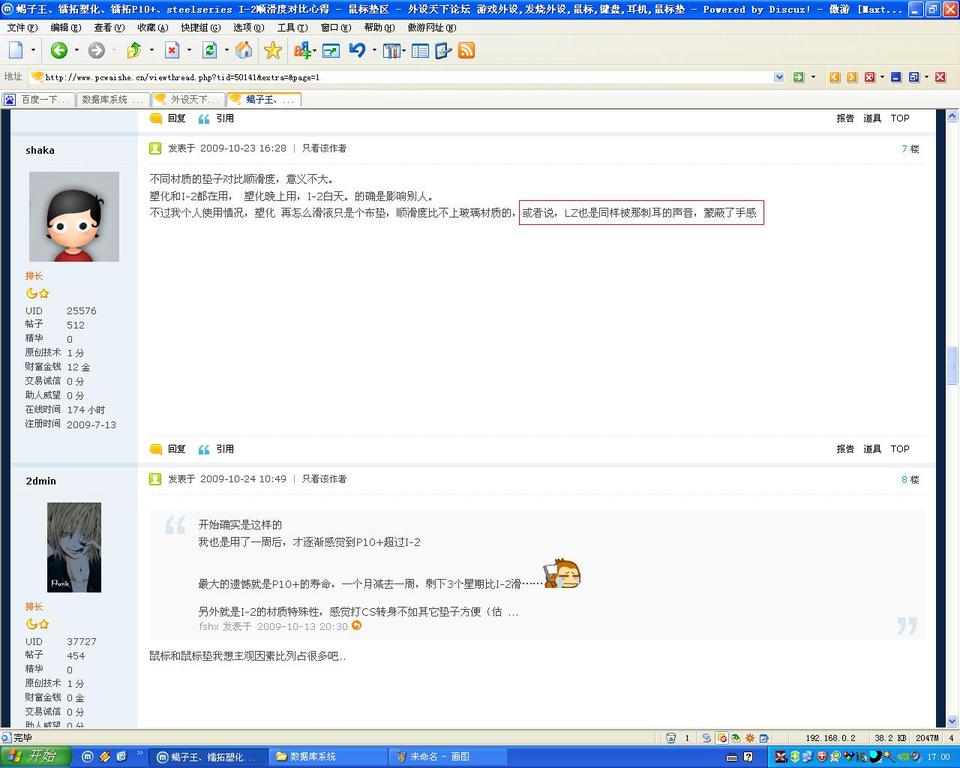Click the green Back navigation arrow
The height and width of the screenshot is (768, 960).
point(59,50)
